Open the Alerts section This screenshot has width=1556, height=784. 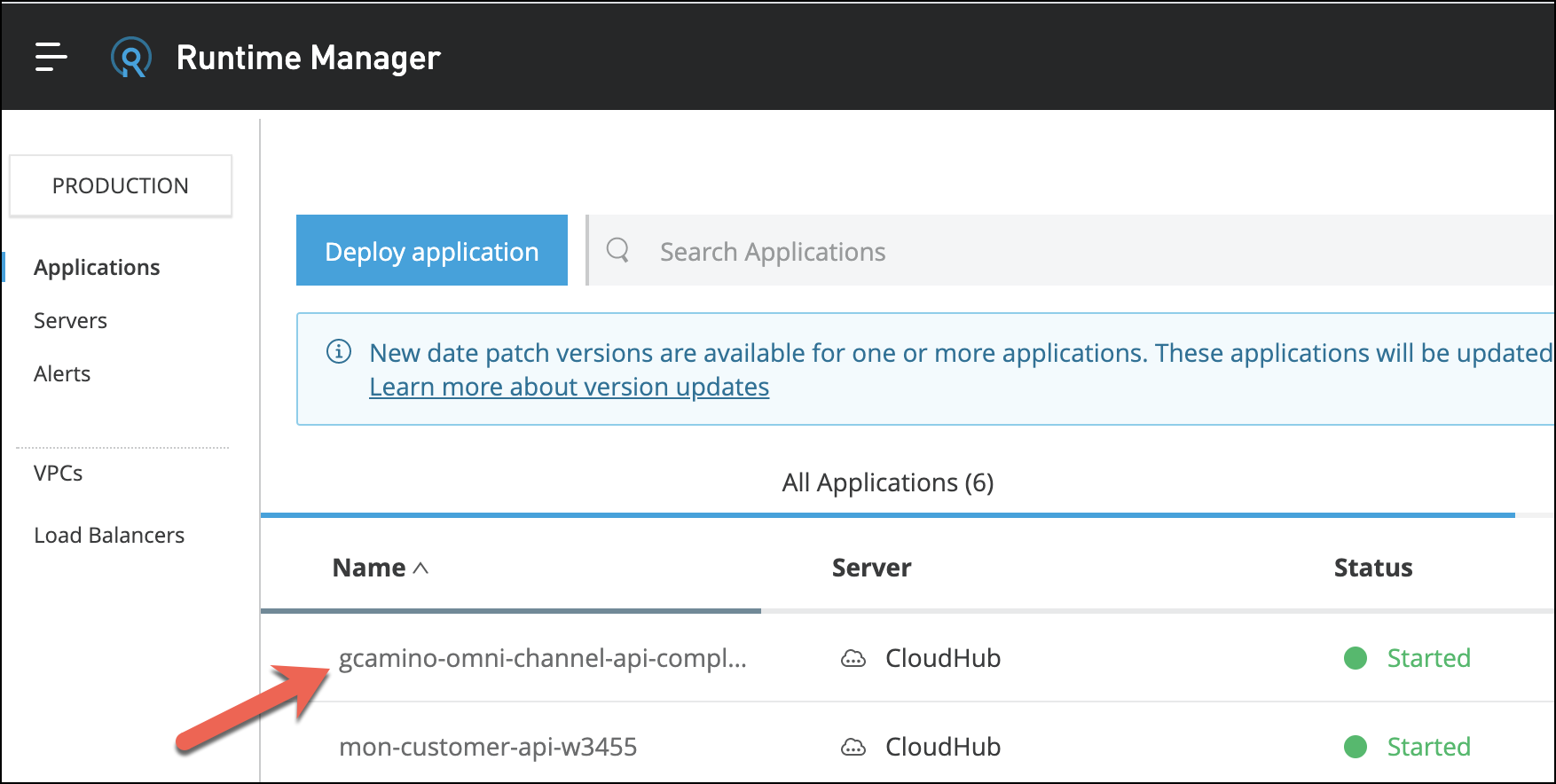(x=62, y=373)
